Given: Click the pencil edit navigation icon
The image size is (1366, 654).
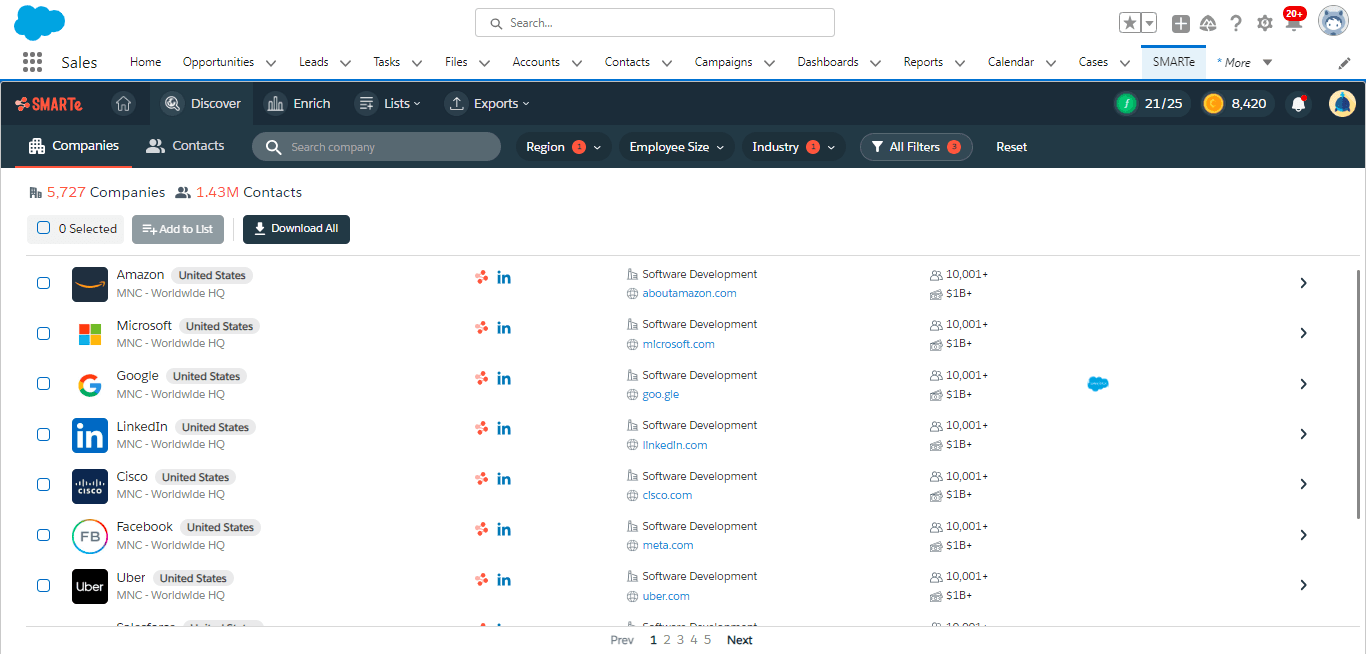Looking at the screenshot, I should point(1344,63).
